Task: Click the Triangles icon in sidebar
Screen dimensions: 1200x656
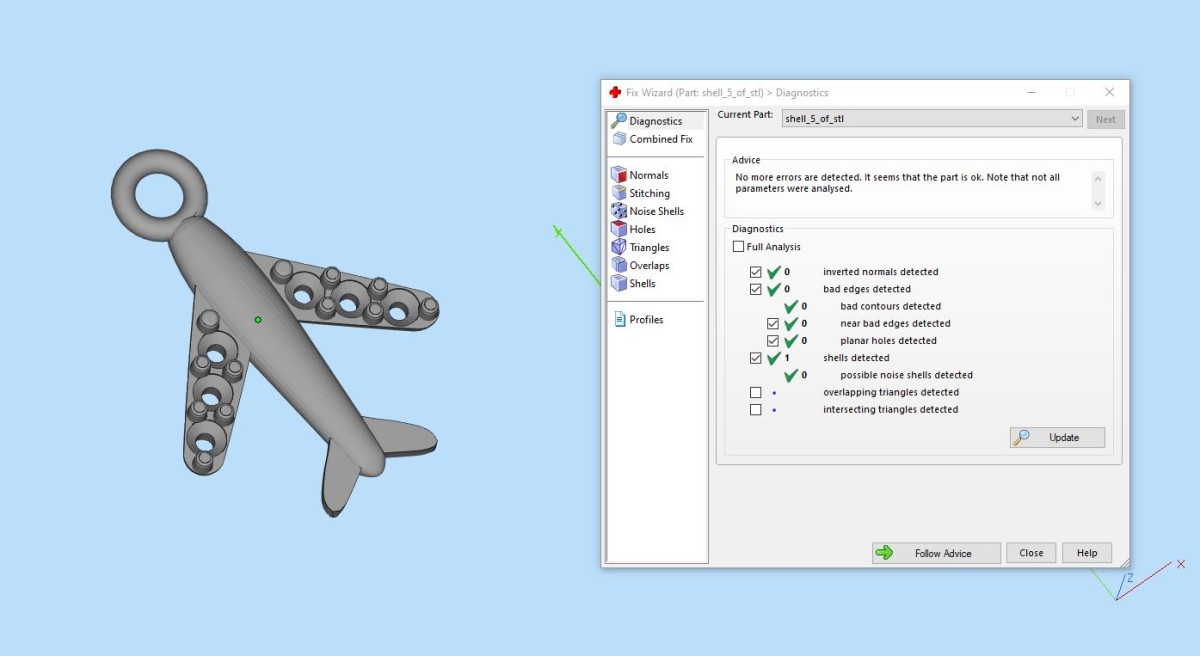Action: tap(619, 247)
